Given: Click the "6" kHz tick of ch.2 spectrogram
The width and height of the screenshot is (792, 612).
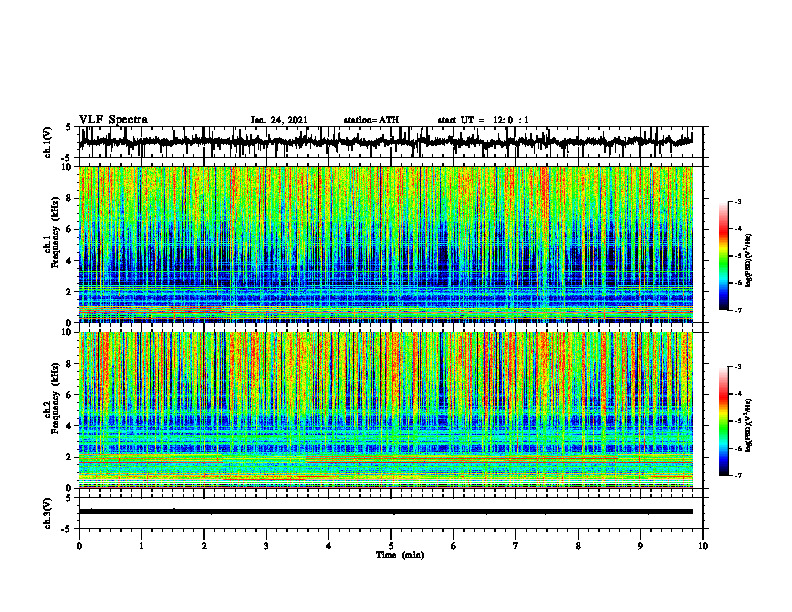Looking at the screenshot, I should [x=71, y=395].
